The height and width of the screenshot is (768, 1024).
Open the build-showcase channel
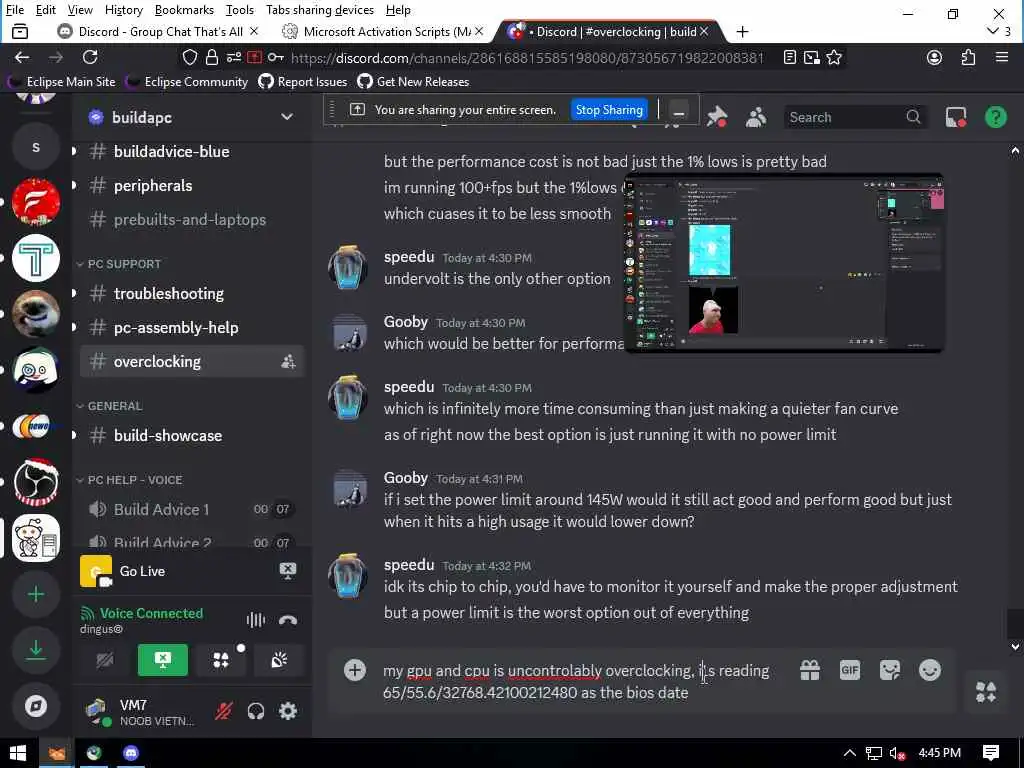[x=190, y=436]
